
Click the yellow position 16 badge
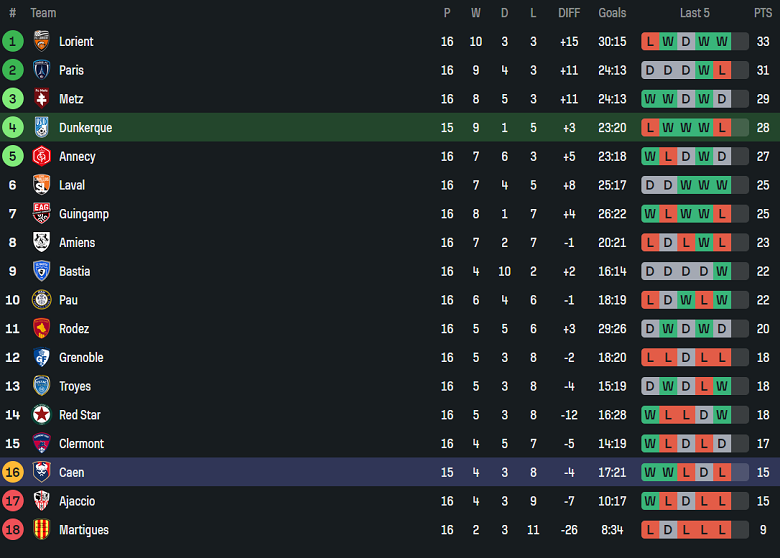pyautogui.click(x=13, y=472)
